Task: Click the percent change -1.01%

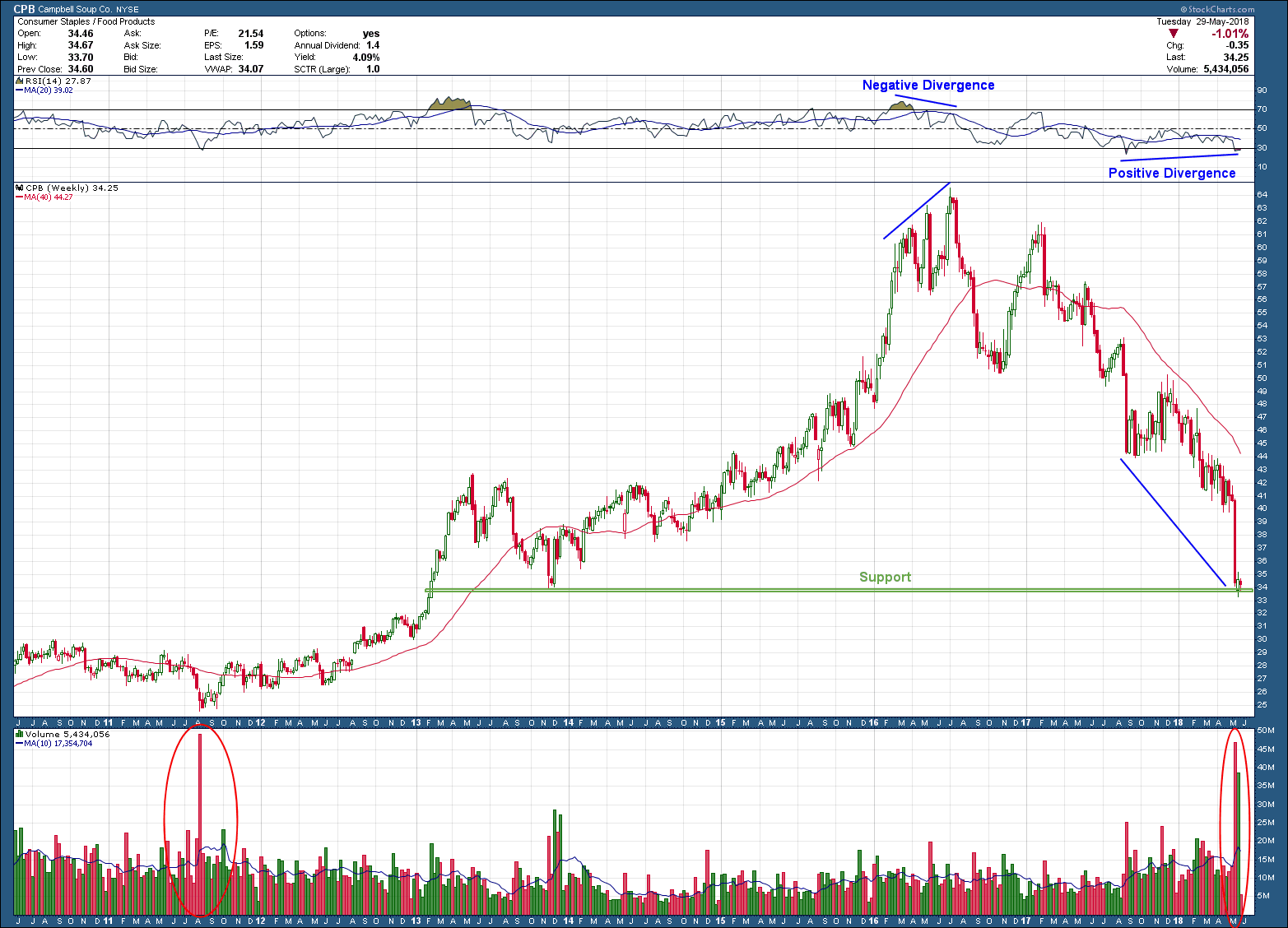Action: (x=1230, y=34)
